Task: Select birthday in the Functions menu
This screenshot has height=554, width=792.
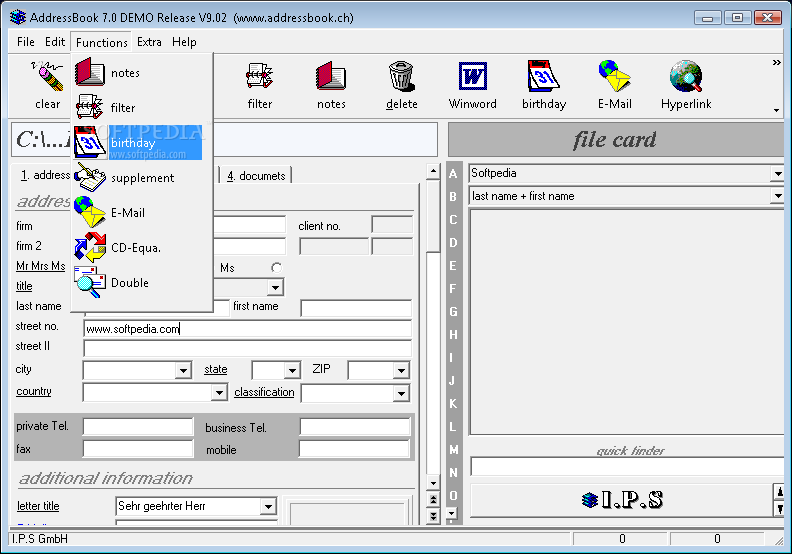Action: [x=137, y=142]
